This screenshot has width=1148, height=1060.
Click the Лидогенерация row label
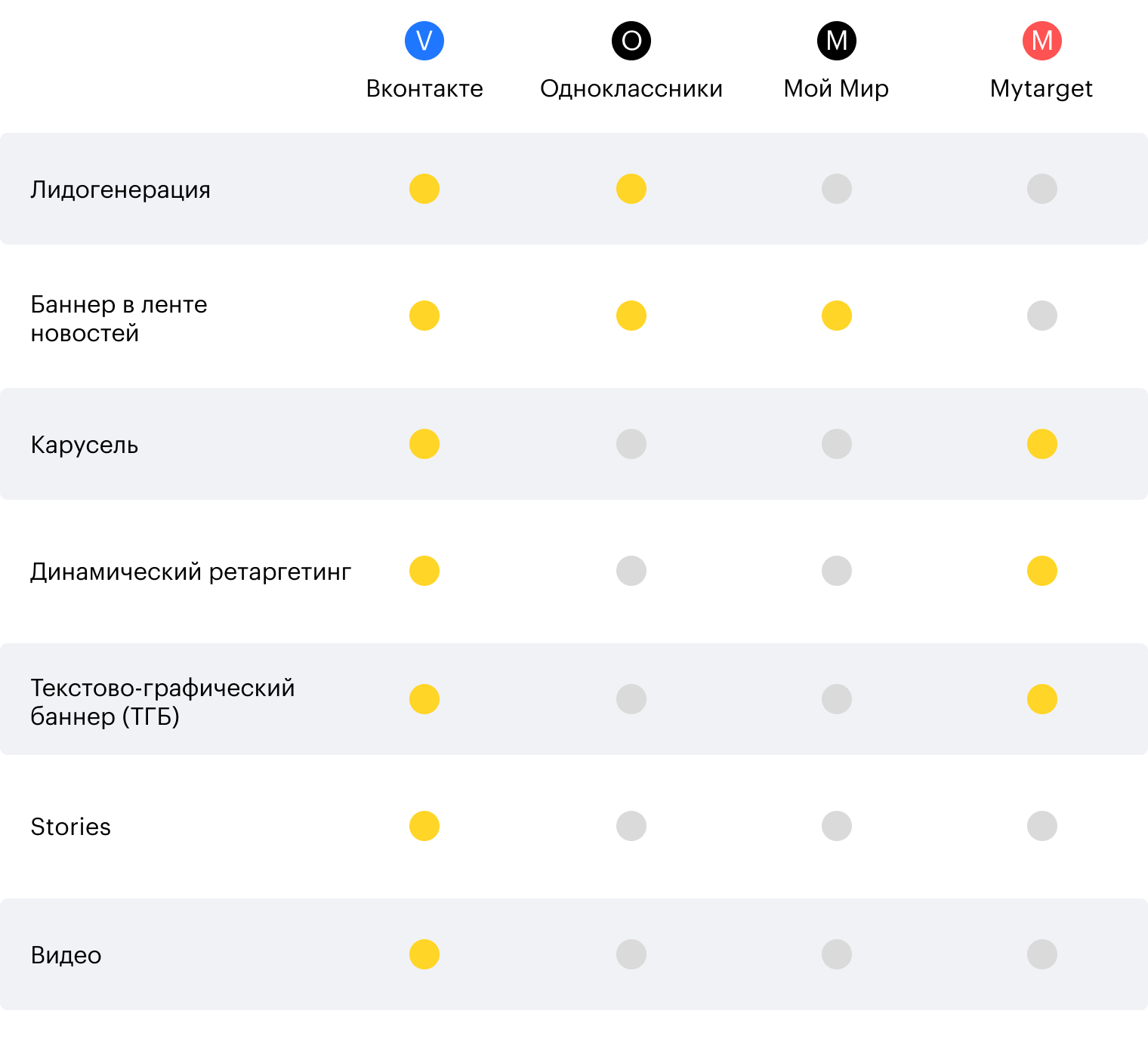pos(120,190)
